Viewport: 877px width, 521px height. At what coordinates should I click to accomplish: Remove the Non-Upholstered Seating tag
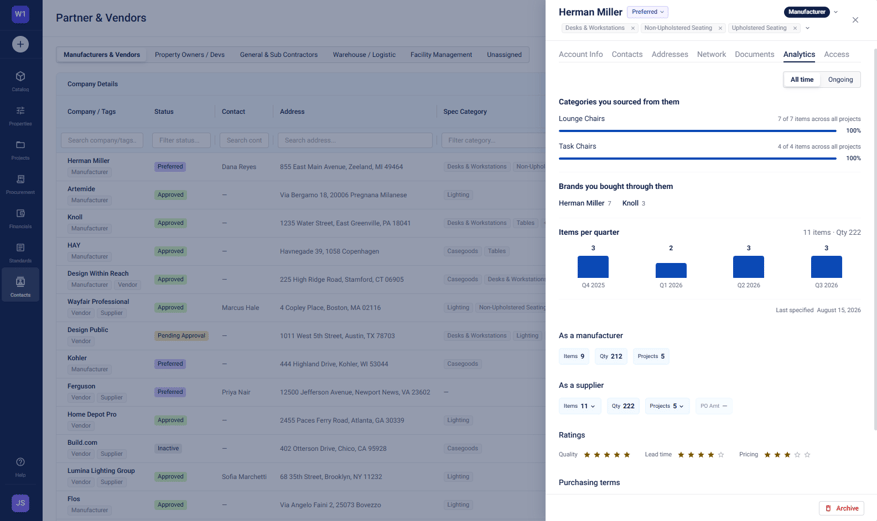tap(720, 28)
